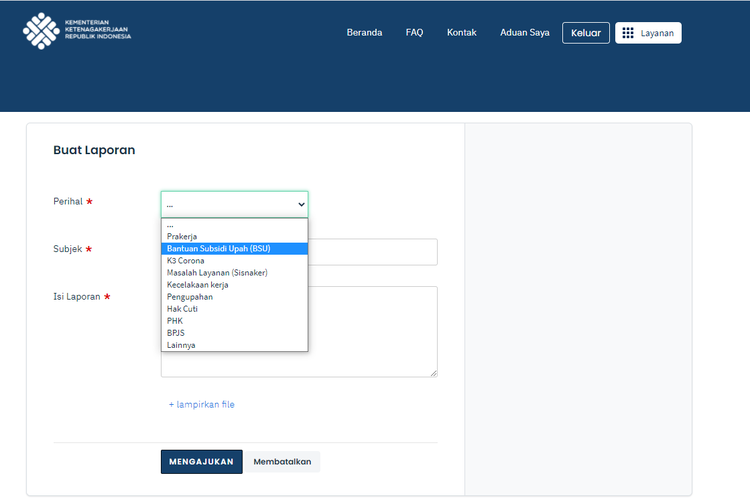The image size is (750, 500).
Task: Go to Beranda in navigation
Action: [364, 33]
